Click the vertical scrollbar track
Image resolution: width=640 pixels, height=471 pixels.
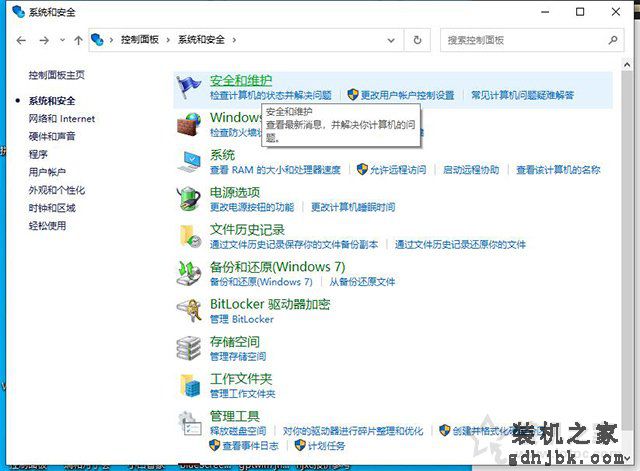tap(627, 261)
